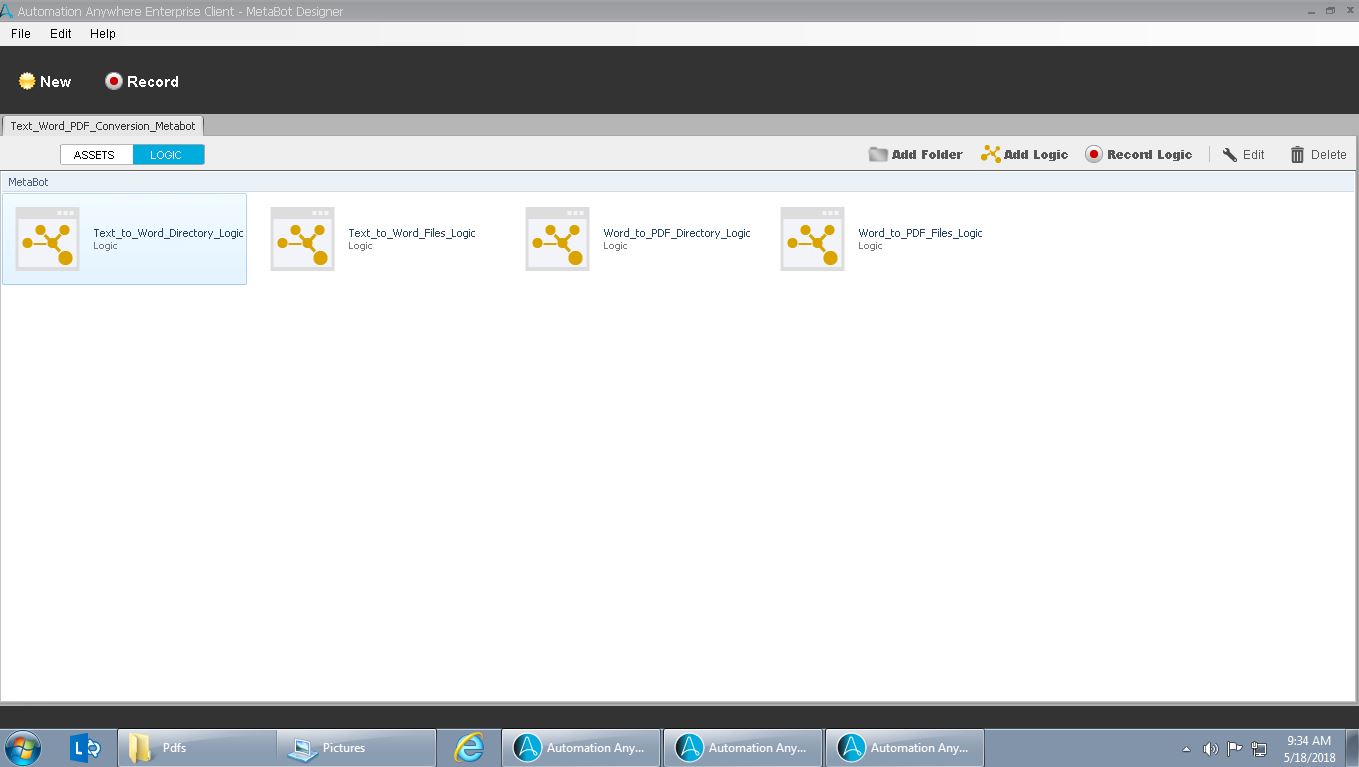Screen dimensions: 1359x767
Task: Click the Edit wrench button
Action: tap(1243, 154)
